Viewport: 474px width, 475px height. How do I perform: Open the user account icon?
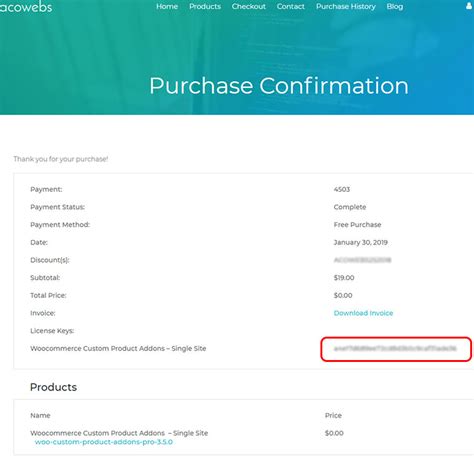pyautogui.click(x=470, y=6)
